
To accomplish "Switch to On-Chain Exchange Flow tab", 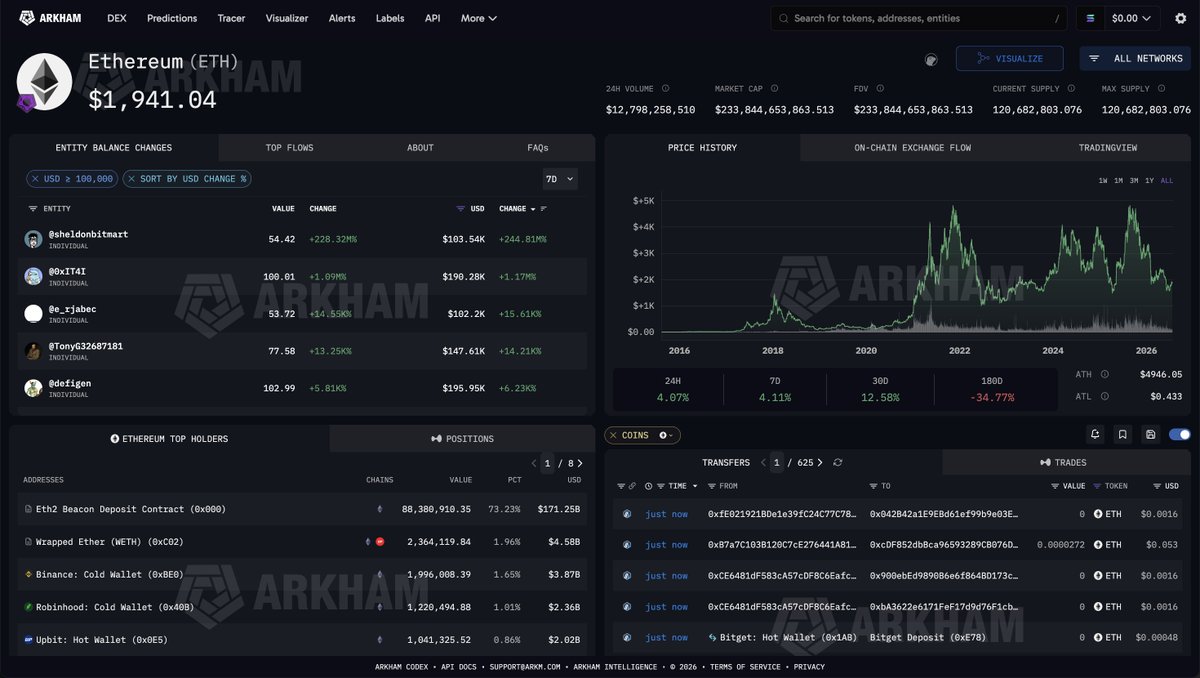I will [912, 148].
